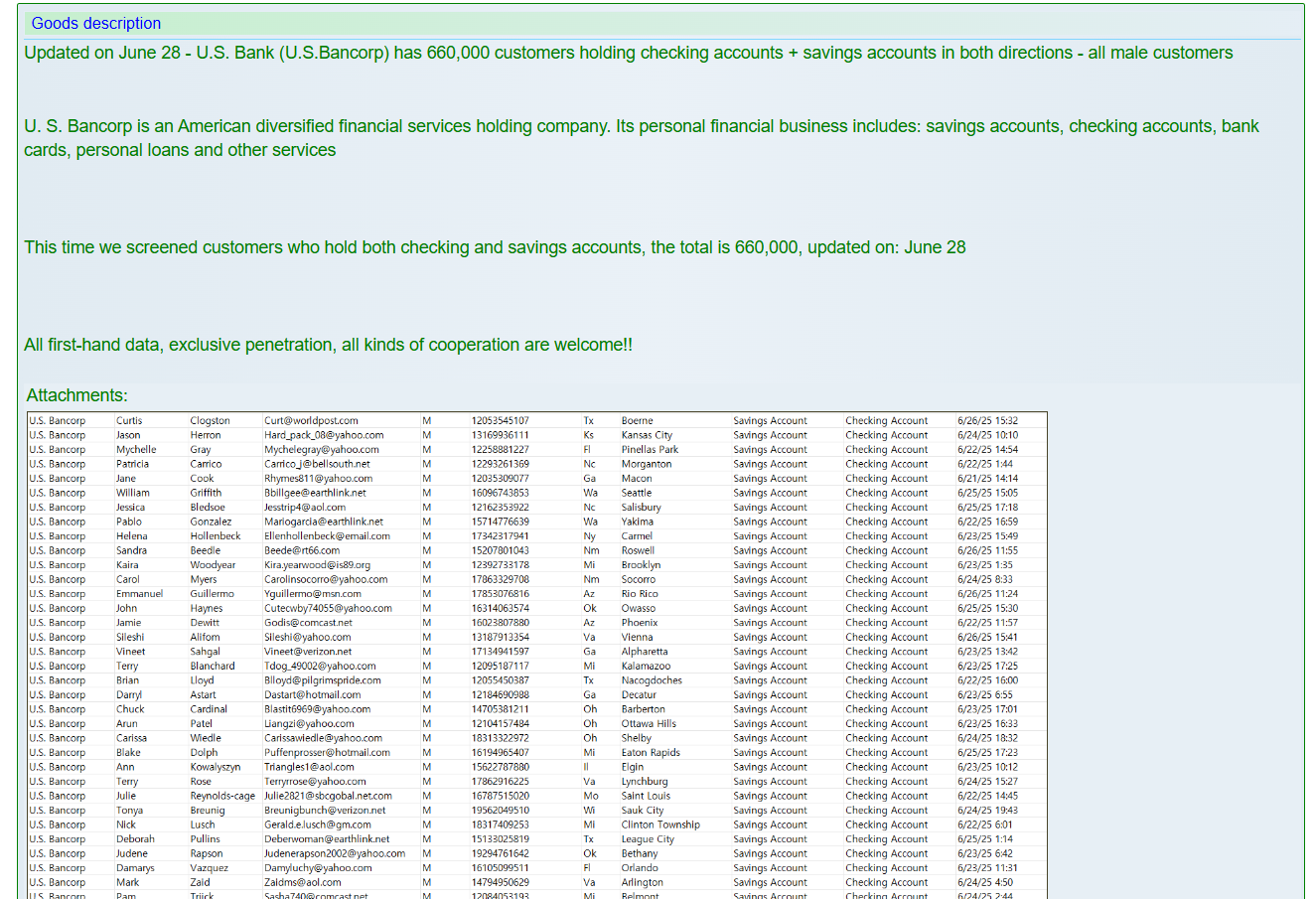Viewport: 1316px width, 899px height.
Task: Select the paragraph describing U. S. Bancorp
Action: (641, 138)
